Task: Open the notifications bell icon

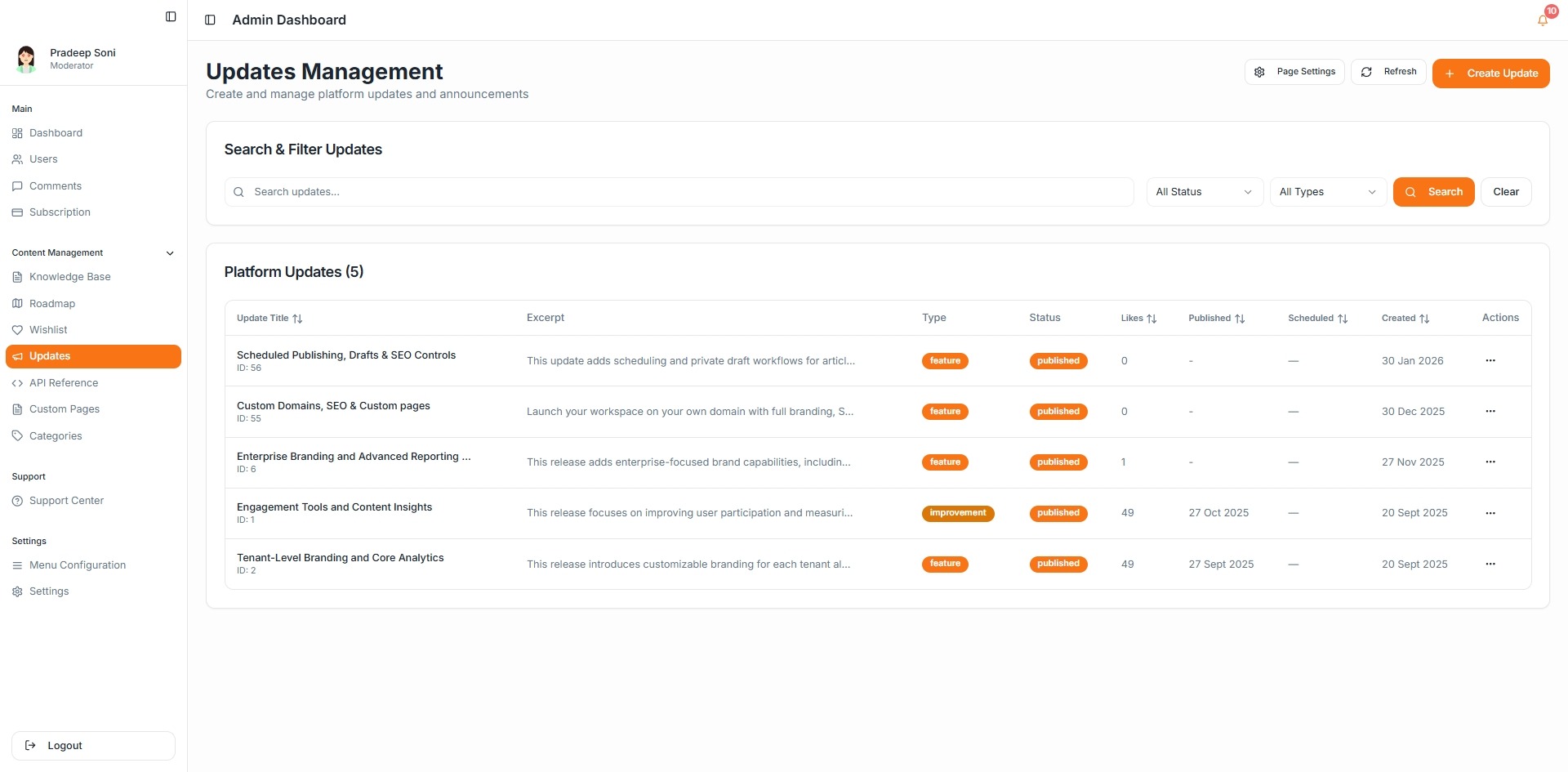Action: coord(1543,20)
